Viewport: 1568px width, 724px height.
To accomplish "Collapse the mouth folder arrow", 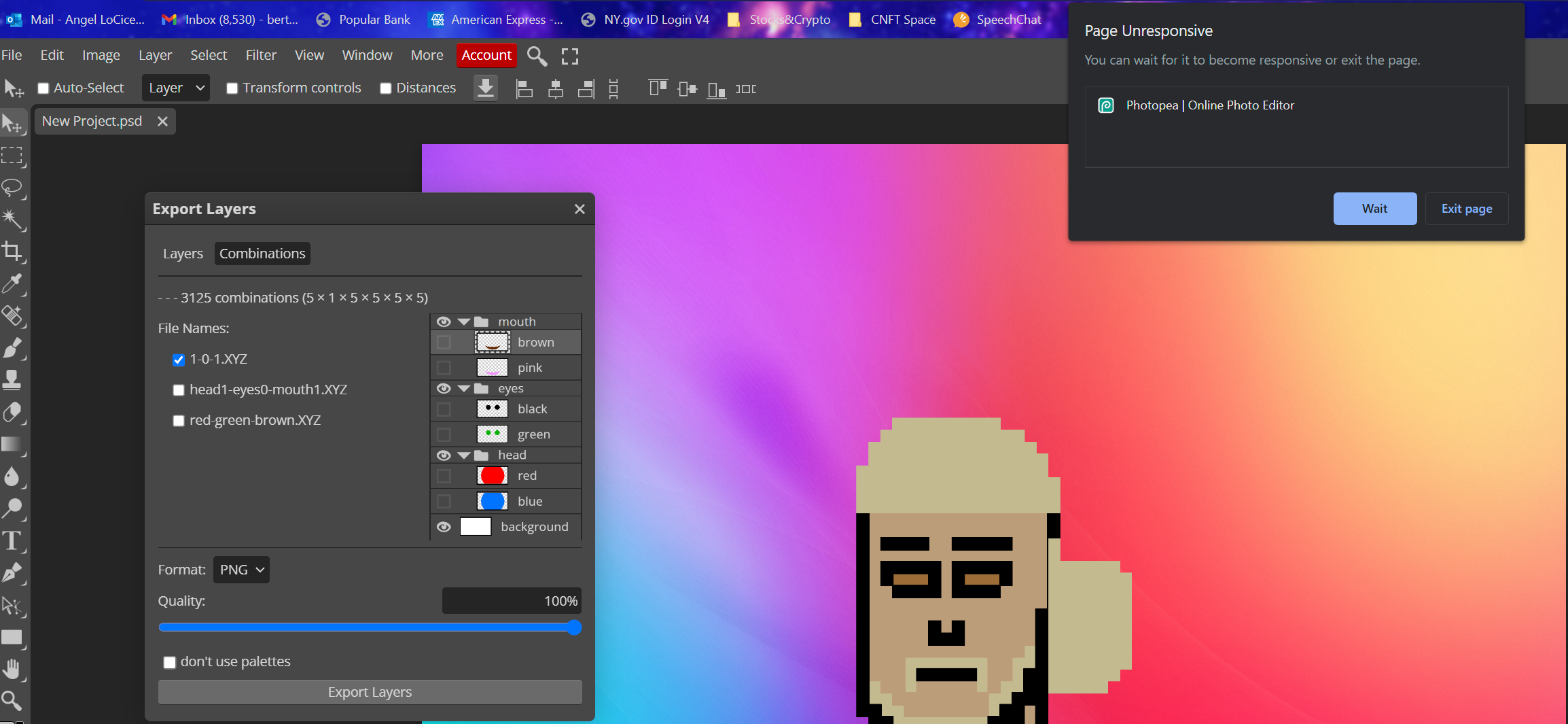I will coord(464,322).
